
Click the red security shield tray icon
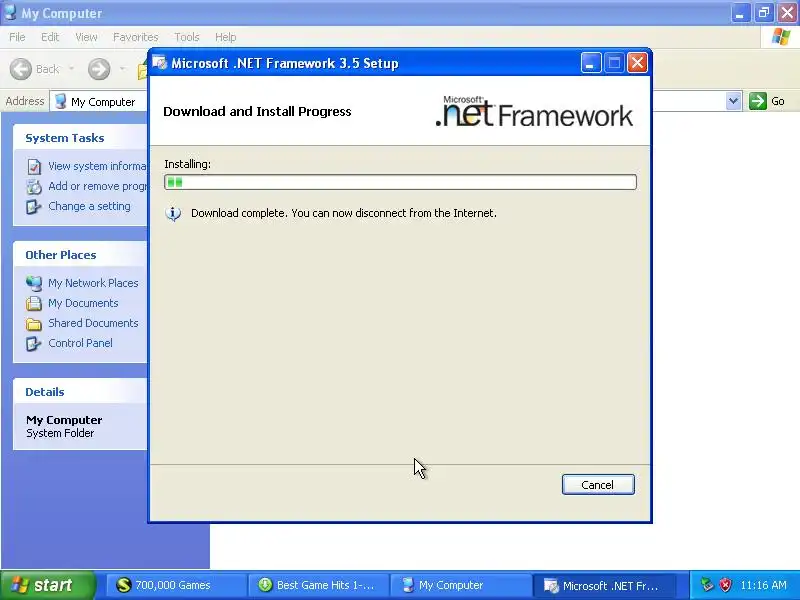[726, 585]
